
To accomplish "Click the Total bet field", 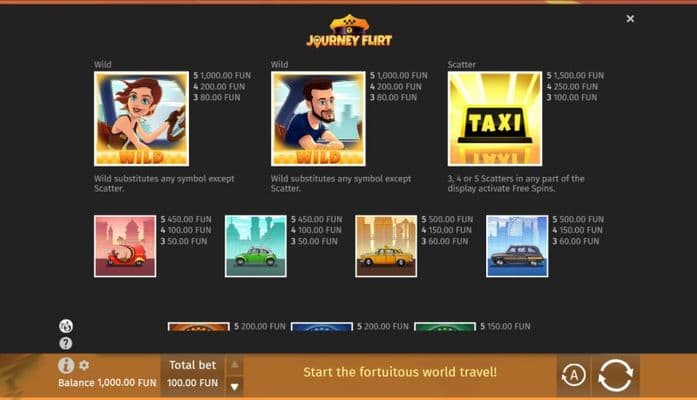I will (x=193, y=375).
